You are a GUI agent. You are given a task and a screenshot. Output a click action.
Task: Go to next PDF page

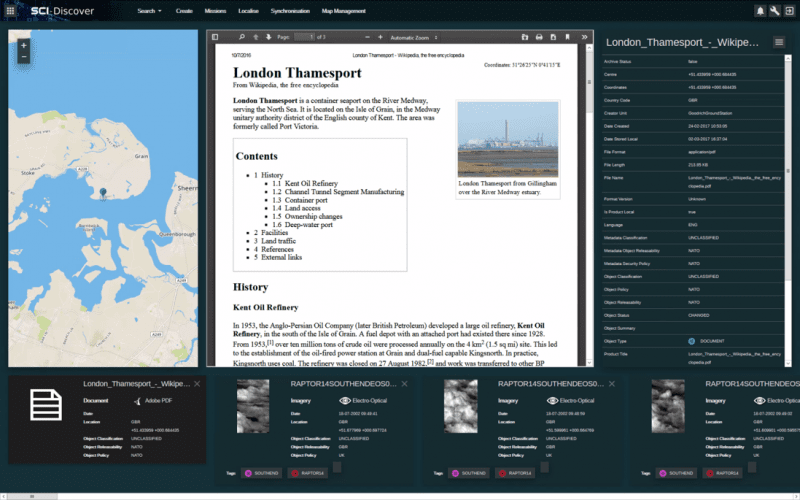268,37
